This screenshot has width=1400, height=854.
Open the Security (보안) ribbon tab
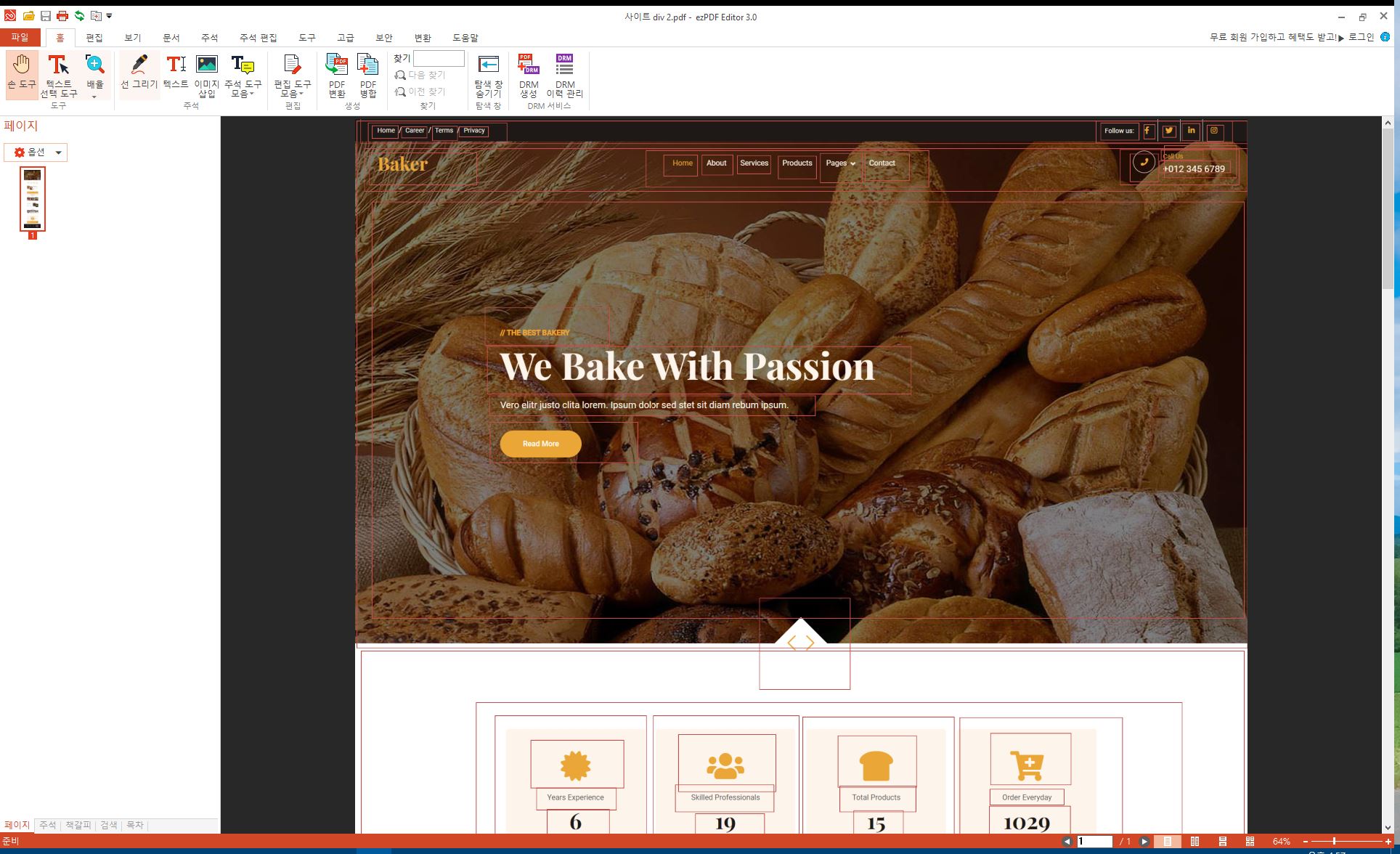click(384, 38)
